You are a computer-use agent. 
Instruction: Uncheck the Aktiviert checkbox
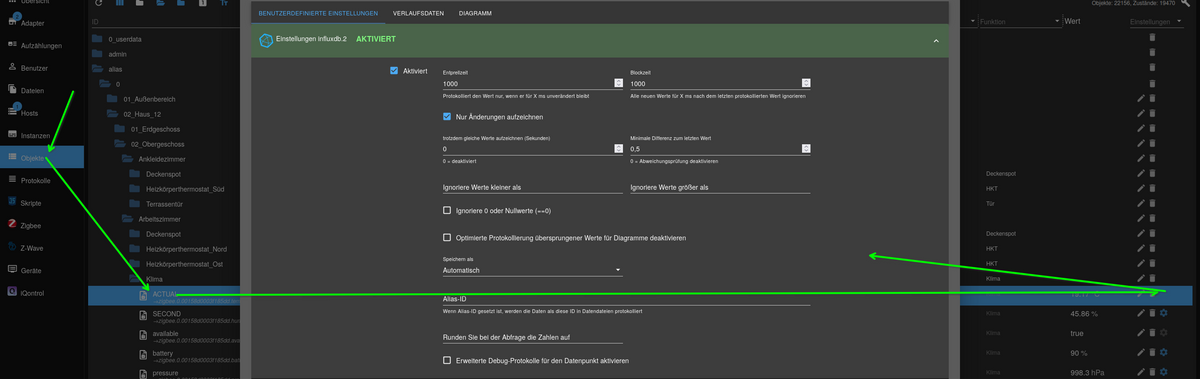coord(395,71)
